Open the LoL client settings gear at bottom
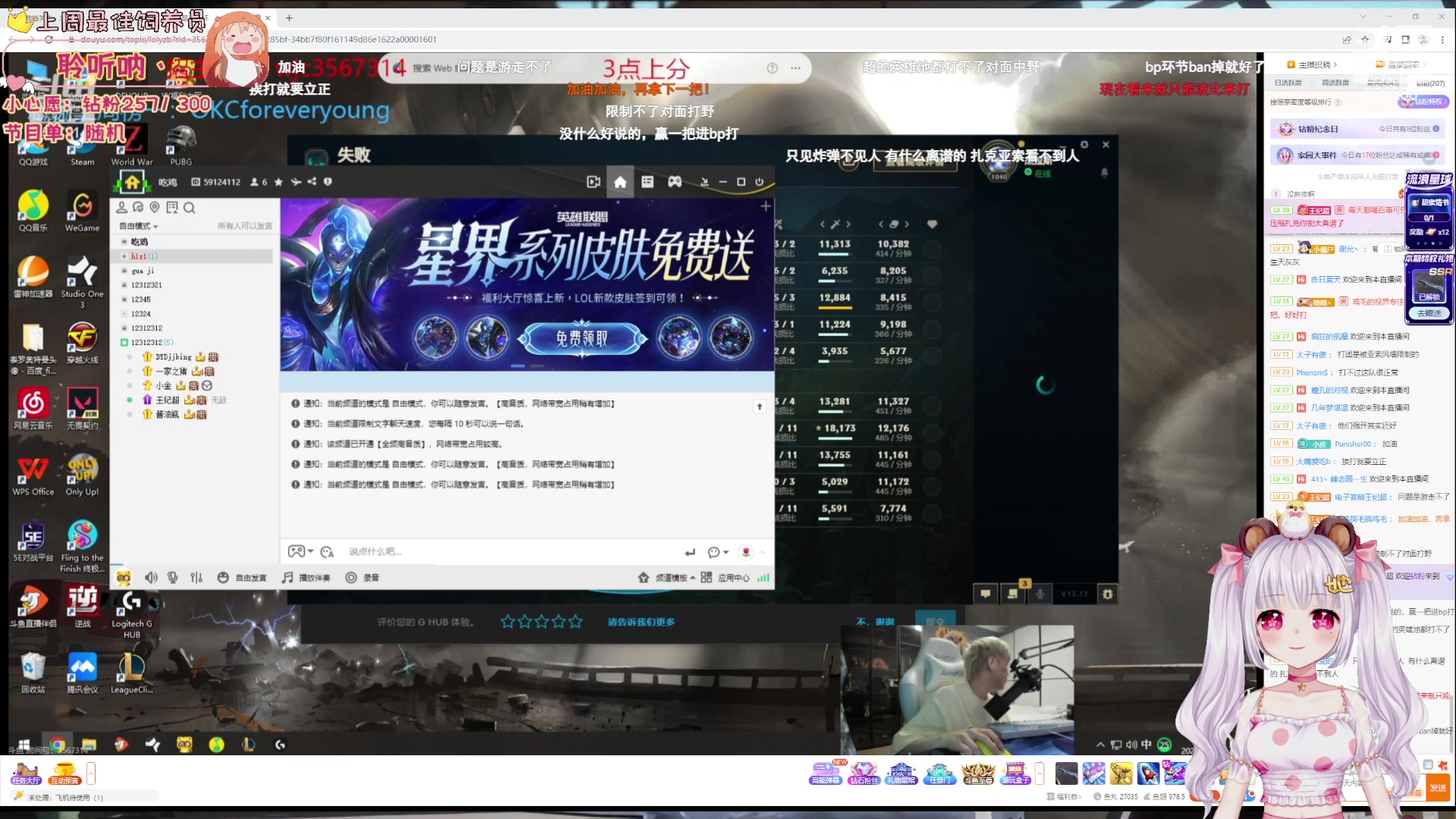This screenshot has height=819, width=1456. [1107, 594]
